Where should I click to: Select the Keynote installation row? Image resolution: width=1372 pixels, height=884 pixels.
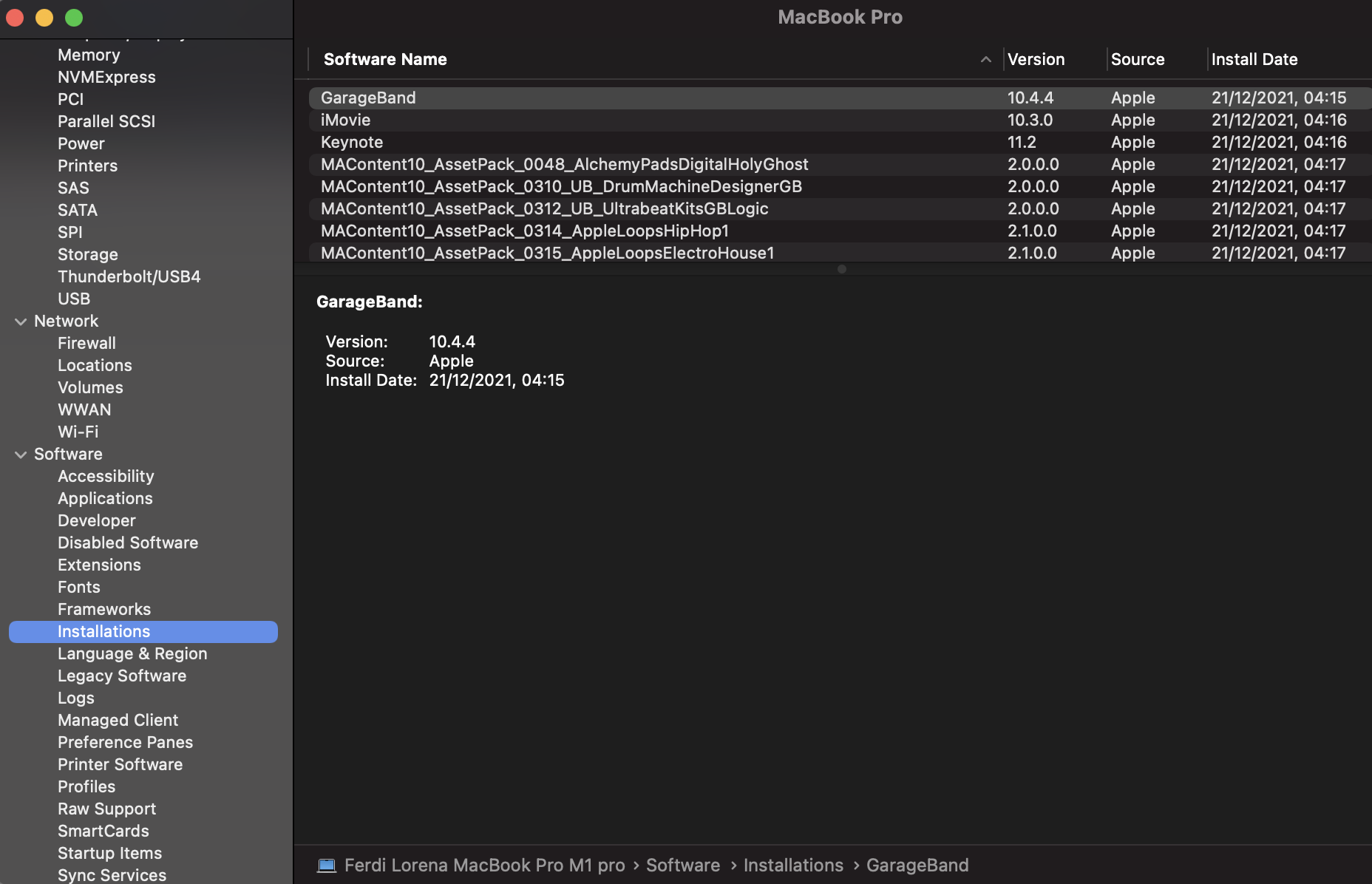click(x=840, y=143)
